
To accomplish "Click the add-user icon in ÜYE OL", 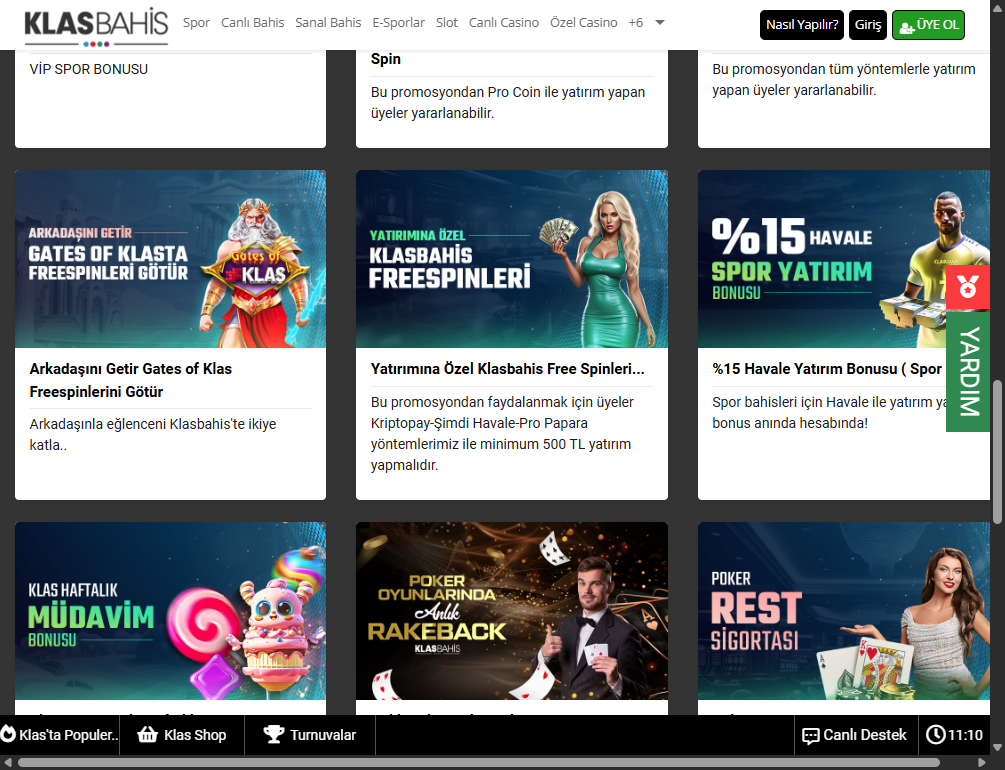I will [x=907, y=25].
